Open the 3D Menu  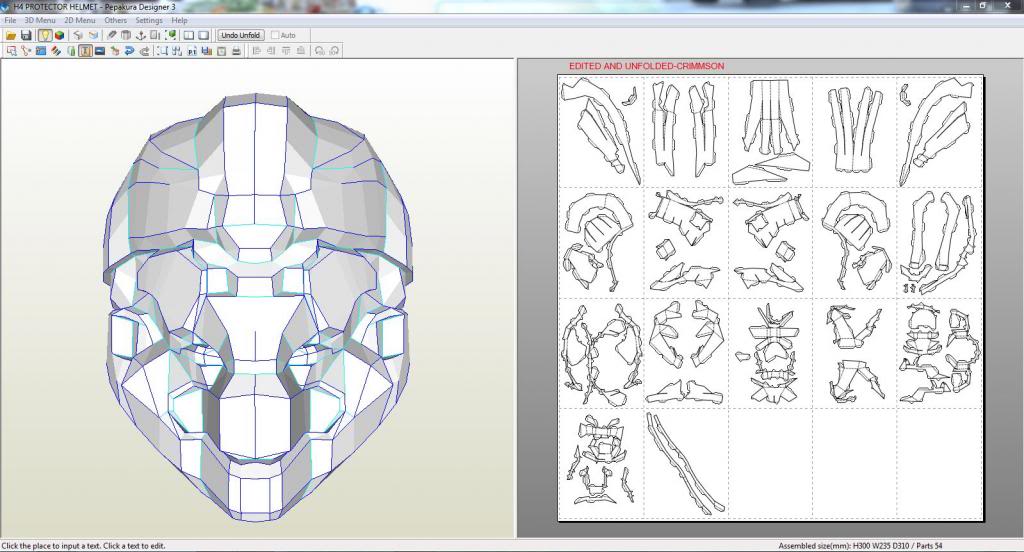point(40,20)
